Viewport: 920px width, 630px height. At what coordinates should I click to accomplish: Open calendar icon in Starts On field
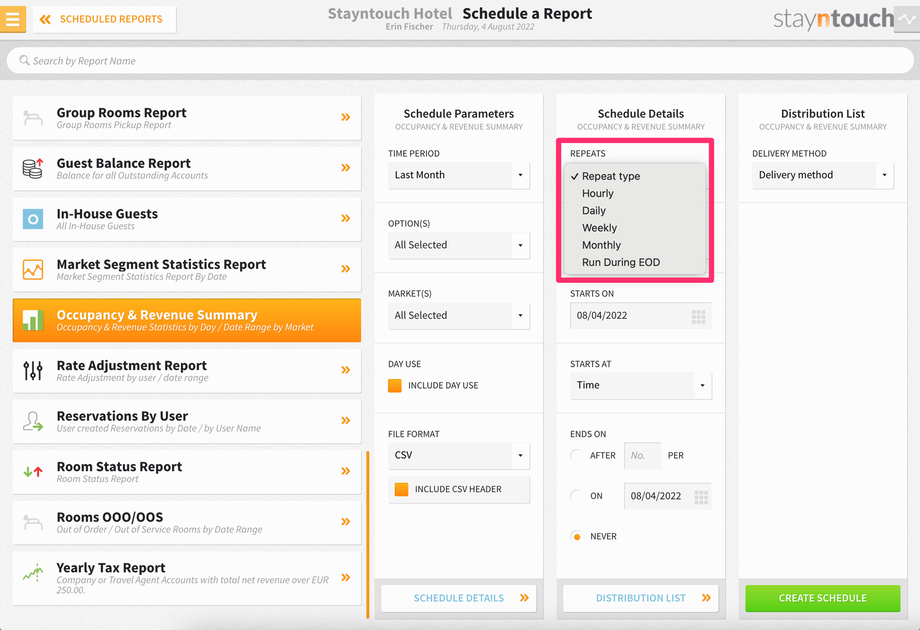[x=698, y=317]
